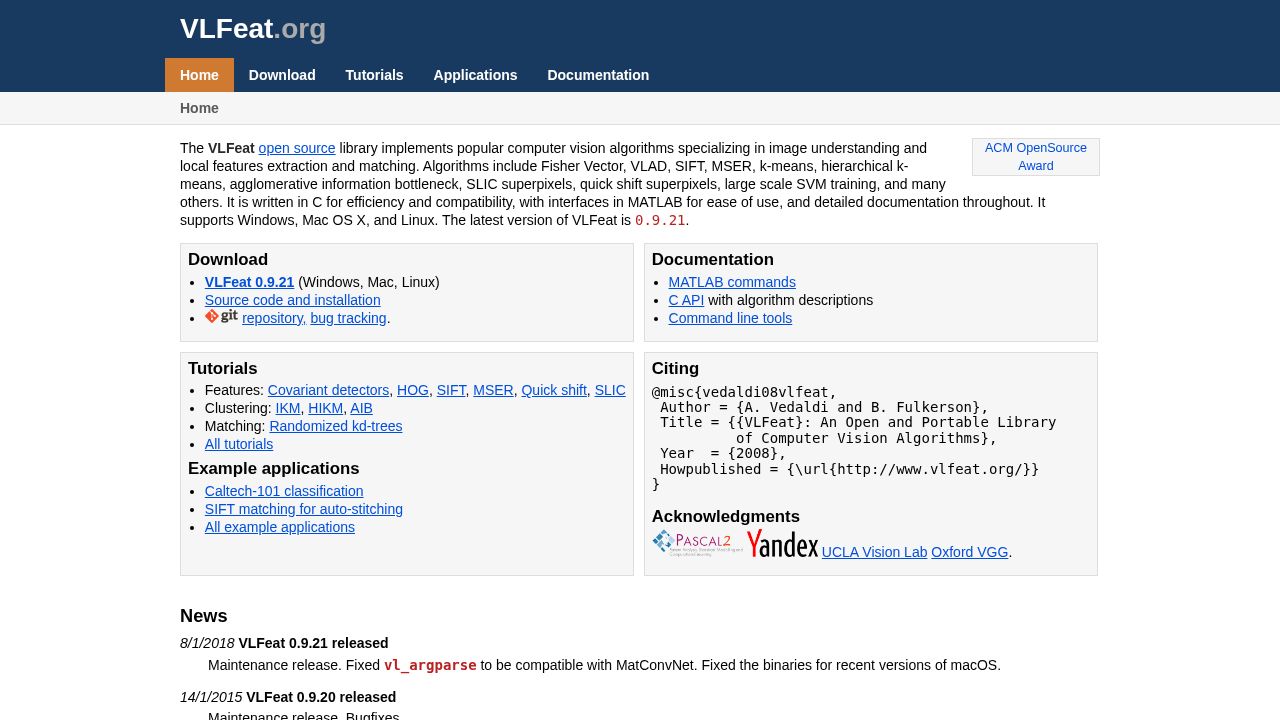Open MATLAB commands documentation
This screenshot has height=720, width=1280.
[732, 282]
